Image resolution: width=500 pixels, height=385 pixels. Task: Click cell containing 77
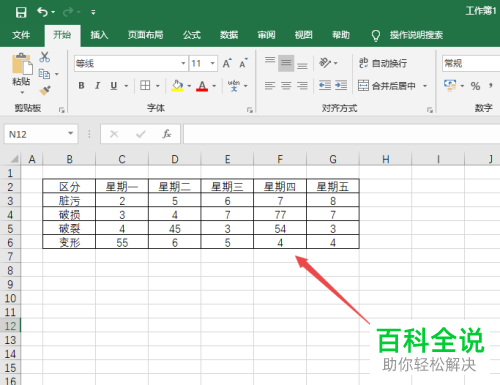pos(280,215)
